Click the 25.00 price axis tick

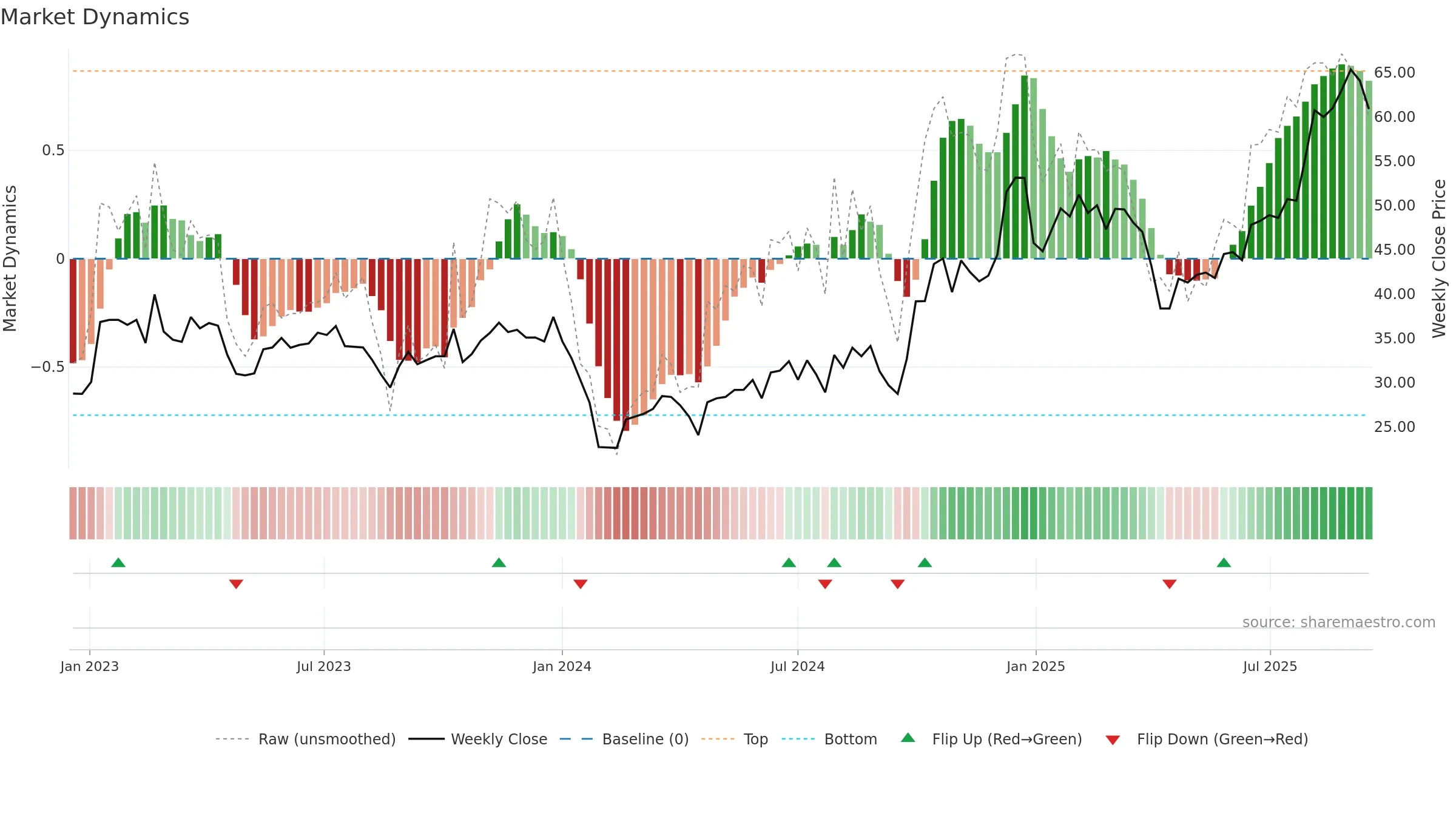click(x=1395, y=426)
